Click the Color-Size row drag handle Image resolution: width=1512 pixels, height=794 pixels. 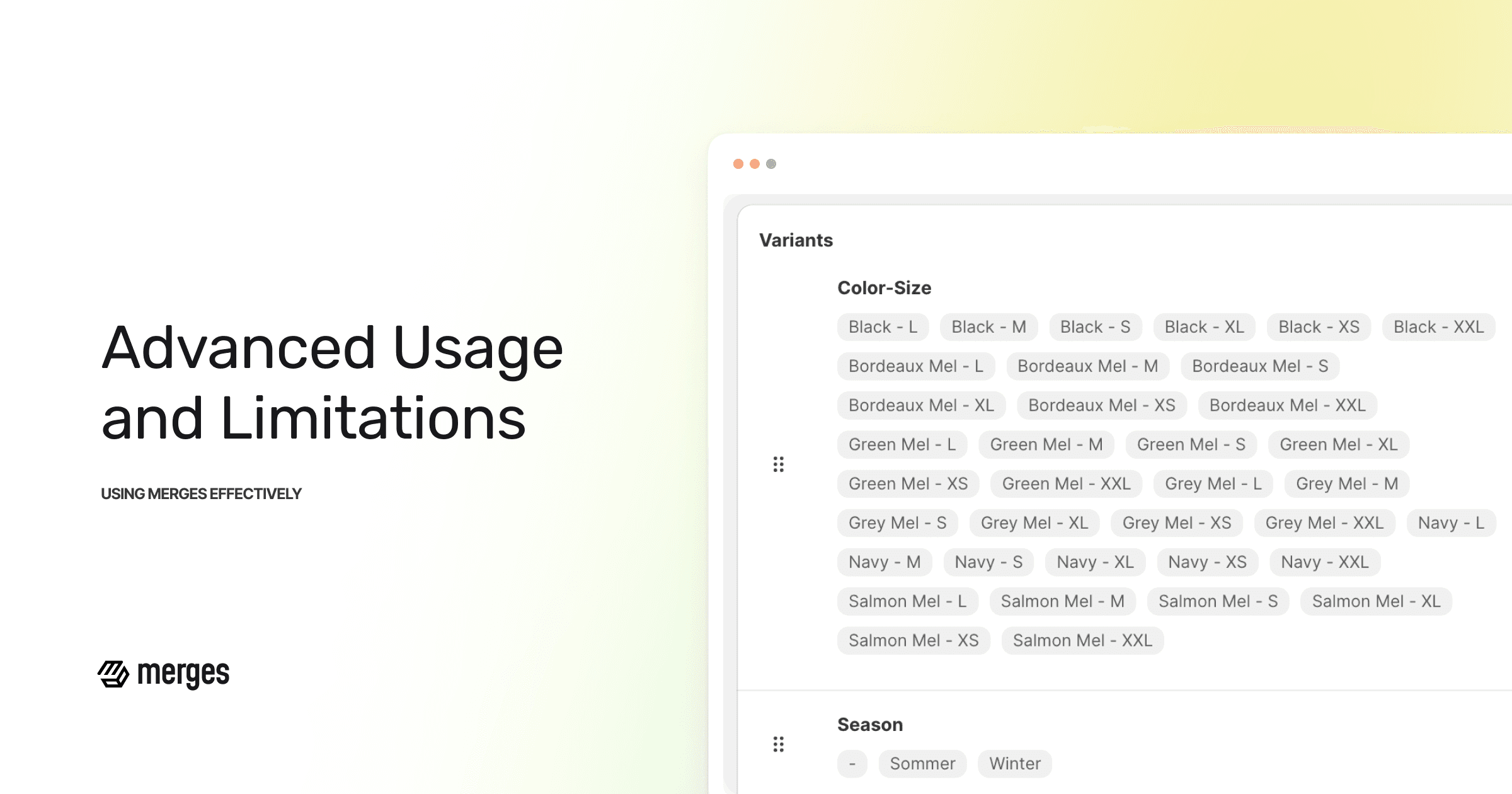[x=779, y=464]
